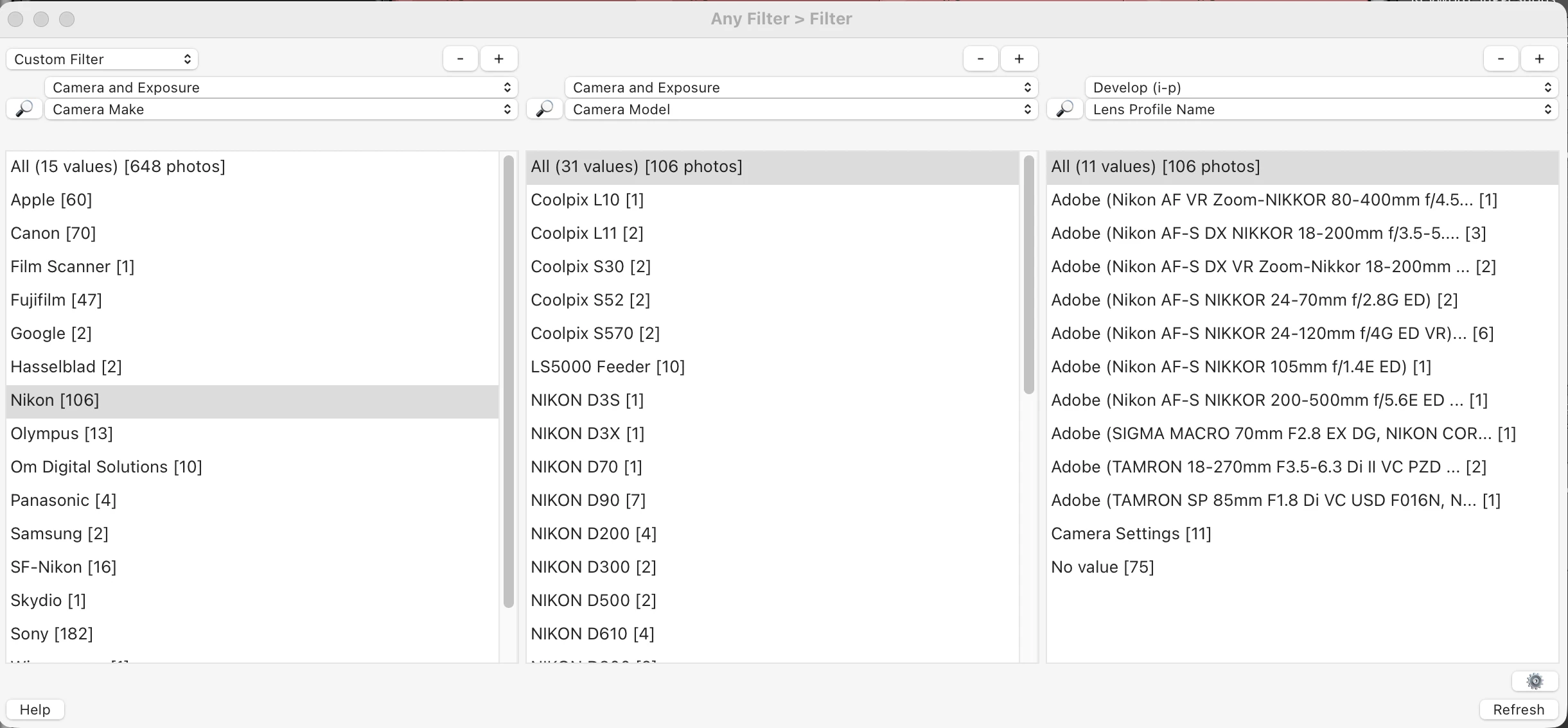The width and height of the screenshot is (1568, 728).
Task: Select the AF-S NIKKOR 24-70mm f/2.8G ED profile
Action: [1303, 300]
